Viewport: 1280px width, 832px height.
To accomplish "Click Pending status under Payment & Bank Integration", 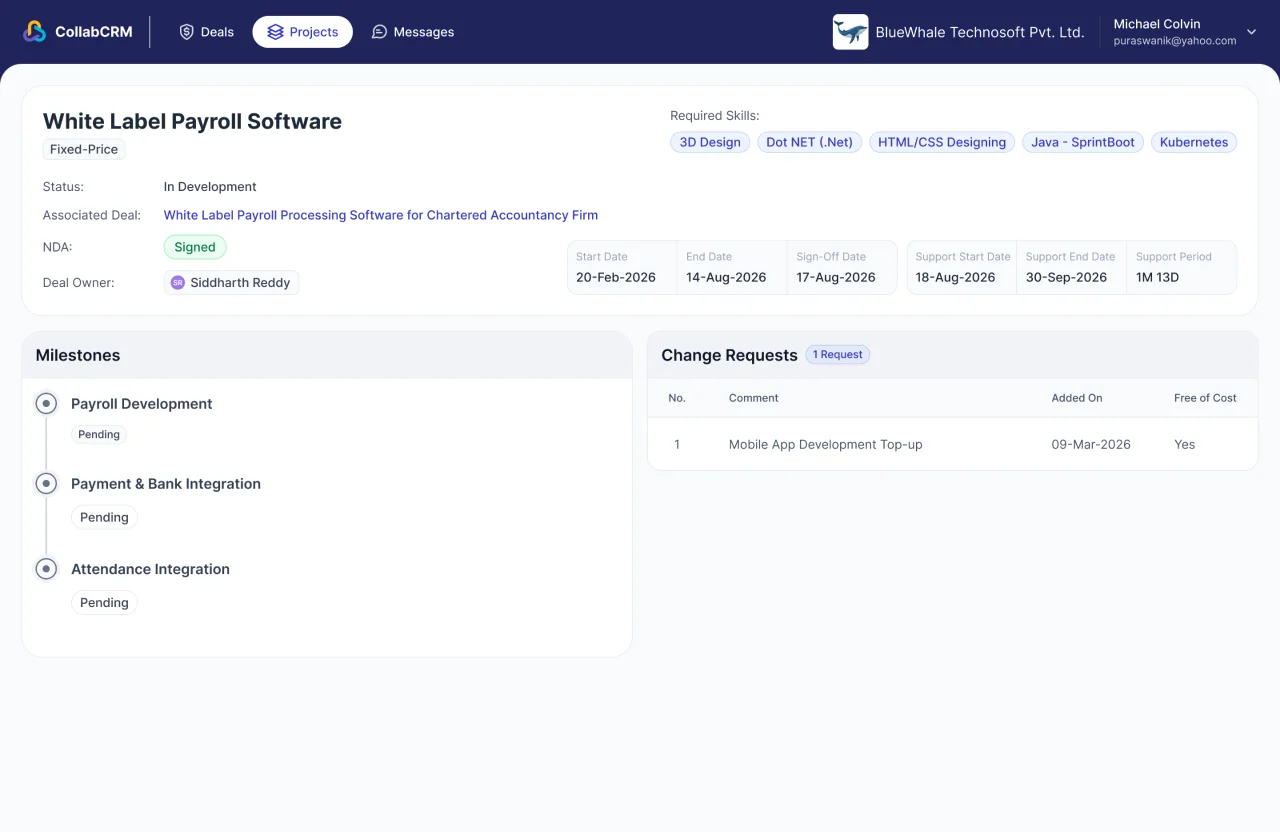I will coord(104,517).
